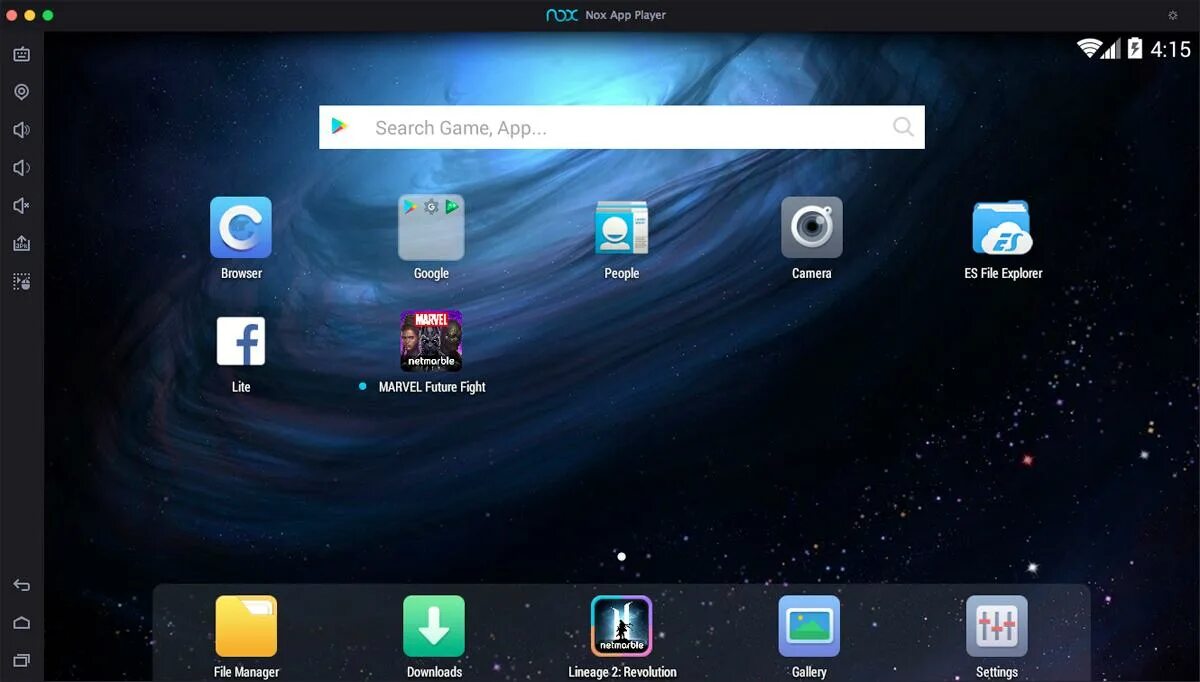The image size is (1200, 682).
Task: Click the Nox App Player title text
Action: tap(625, 15)
